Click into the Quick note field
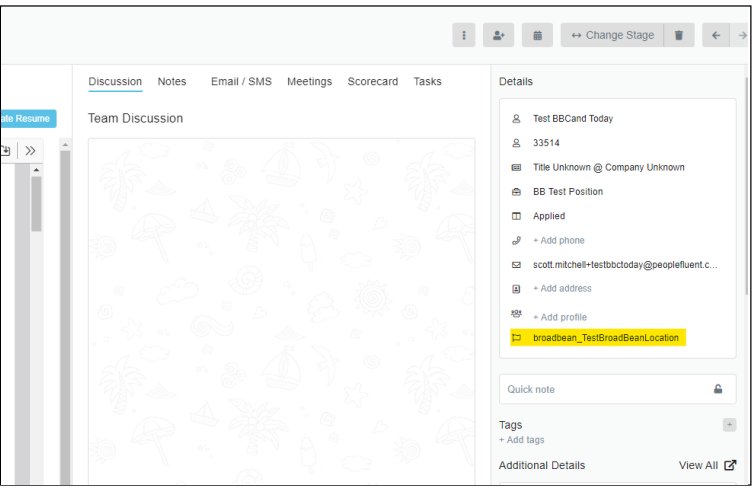This screenshot has width=753, height=490. tap(618, 389)
